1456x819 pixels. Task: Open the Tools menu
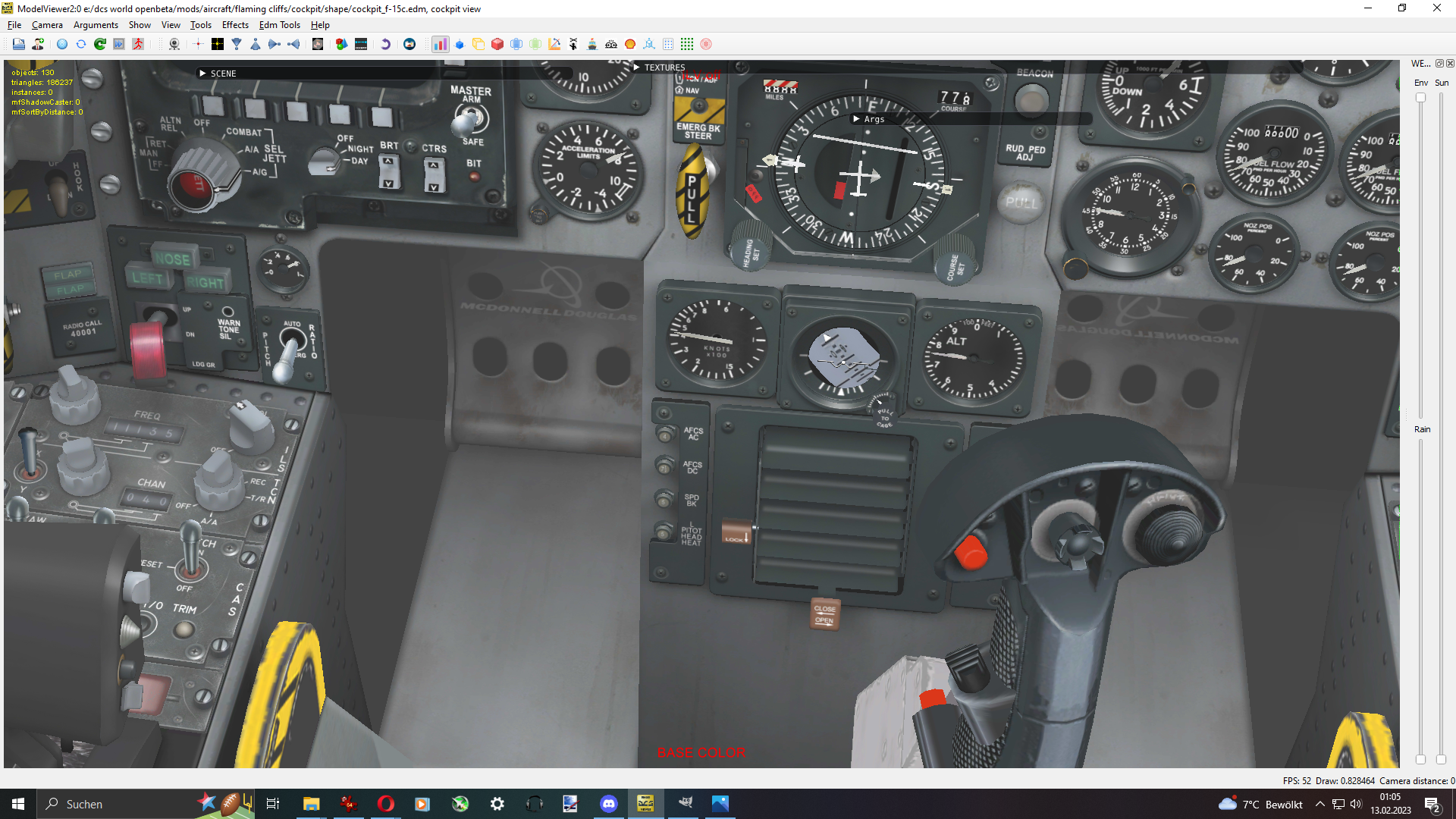point(201,25)
